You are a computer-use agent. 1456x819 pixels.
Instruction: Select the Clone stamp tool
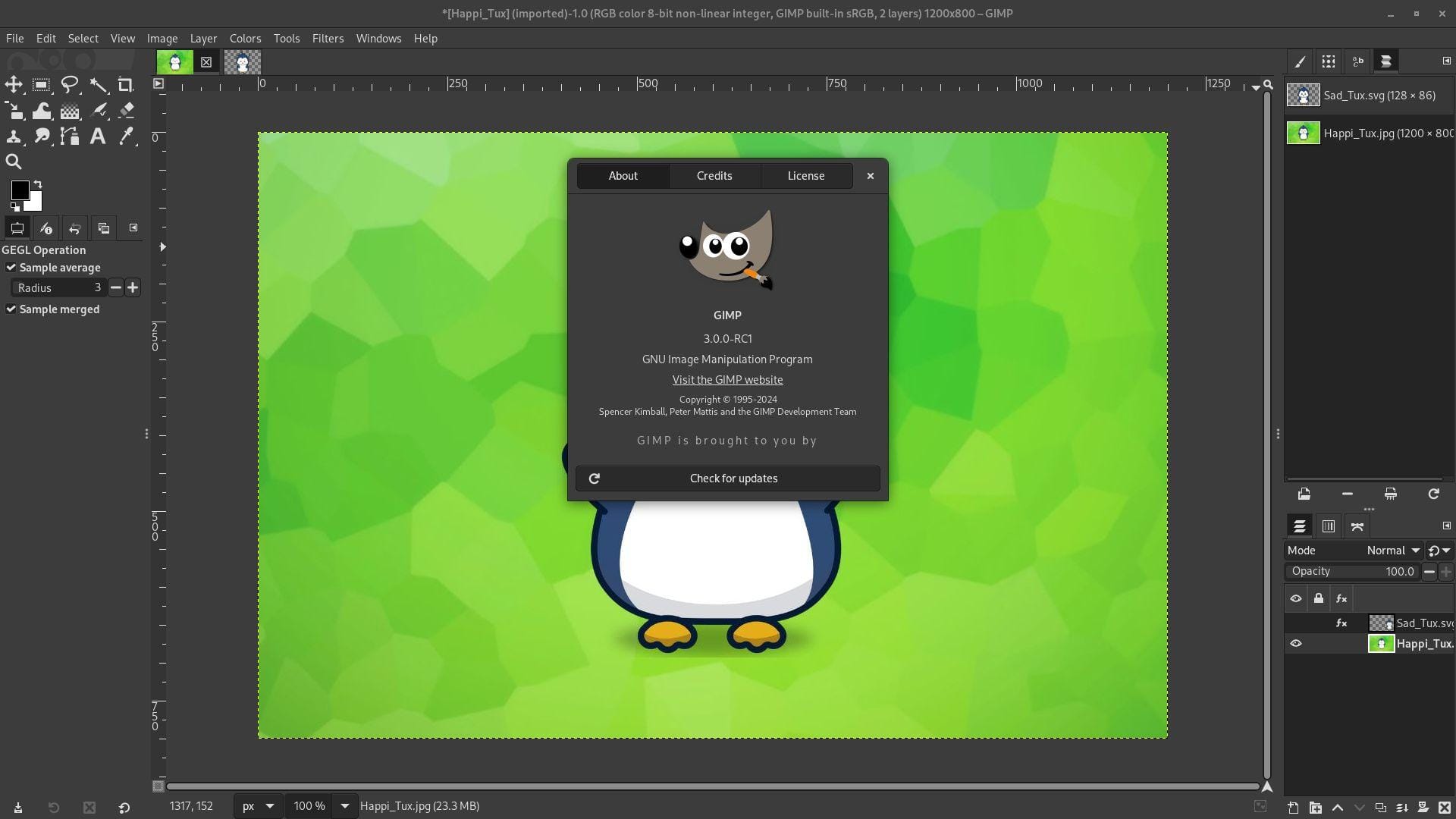tap(14, 136)
